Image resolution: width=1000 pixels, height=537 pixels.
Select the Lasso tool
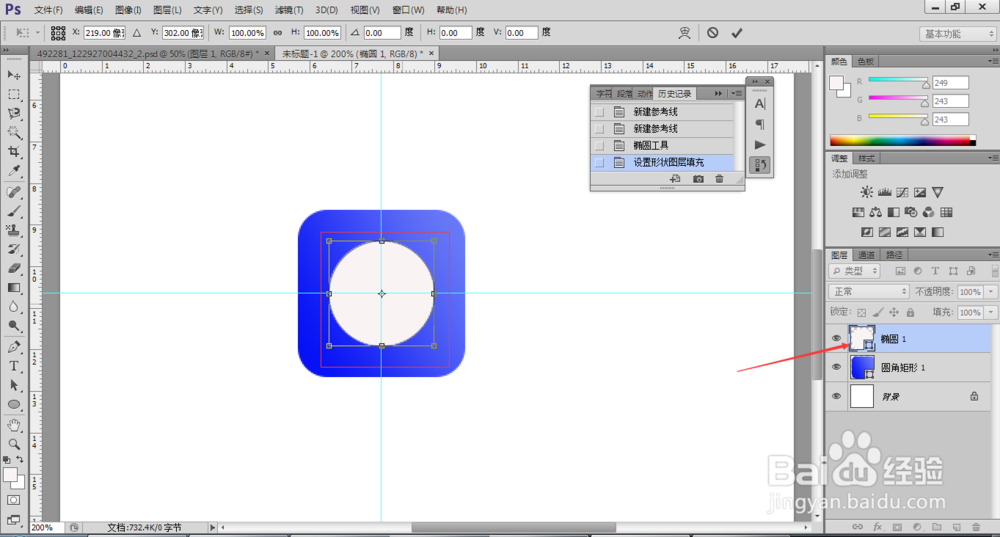tap(13, 114)
